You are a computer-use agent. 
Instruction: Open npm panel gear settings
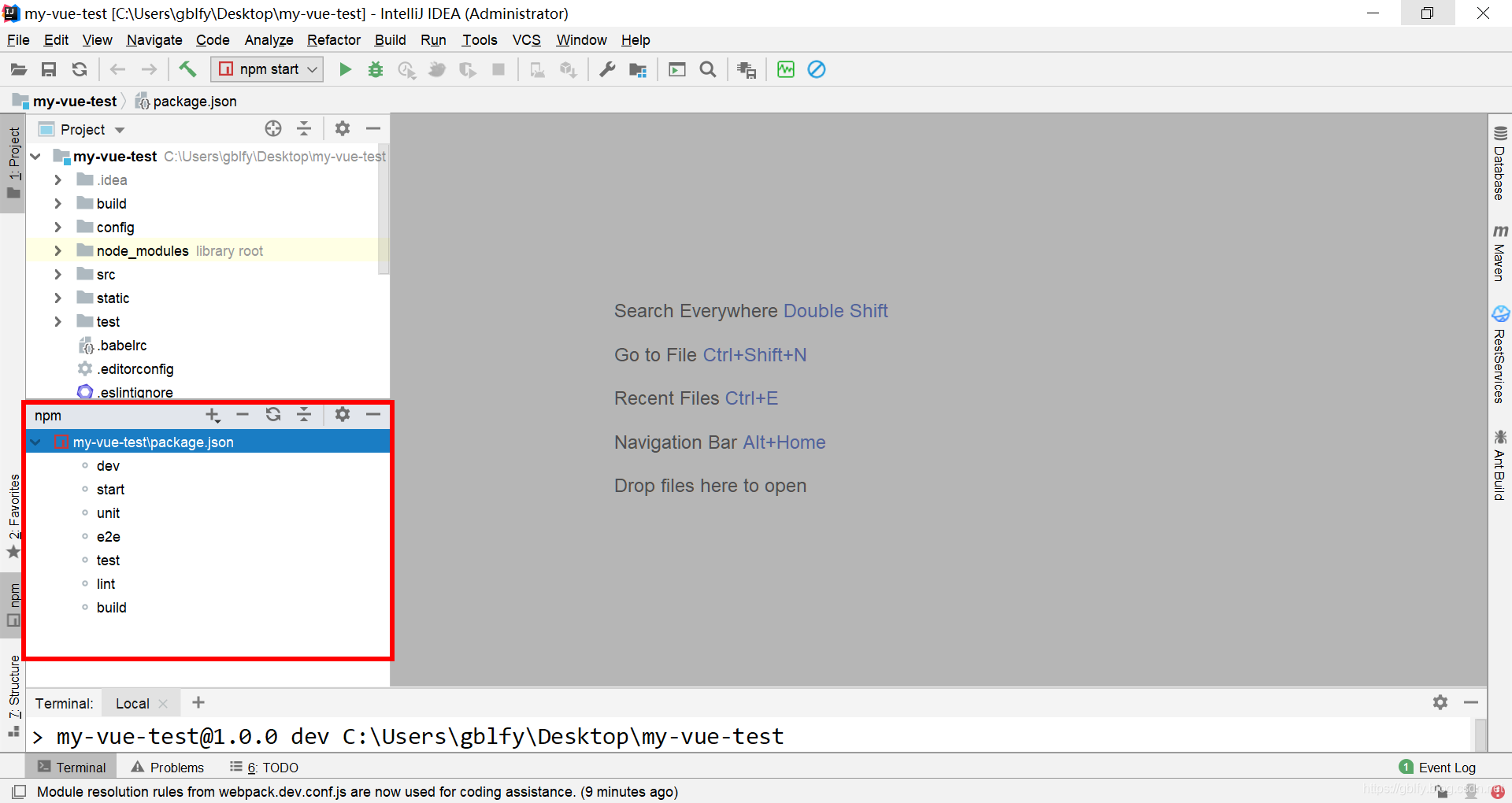343,414
